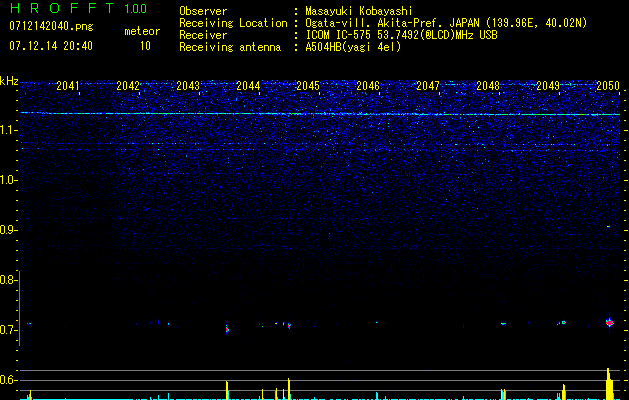Click the 2047 time marker
629x400 pixels.
[x=428, y=85]
